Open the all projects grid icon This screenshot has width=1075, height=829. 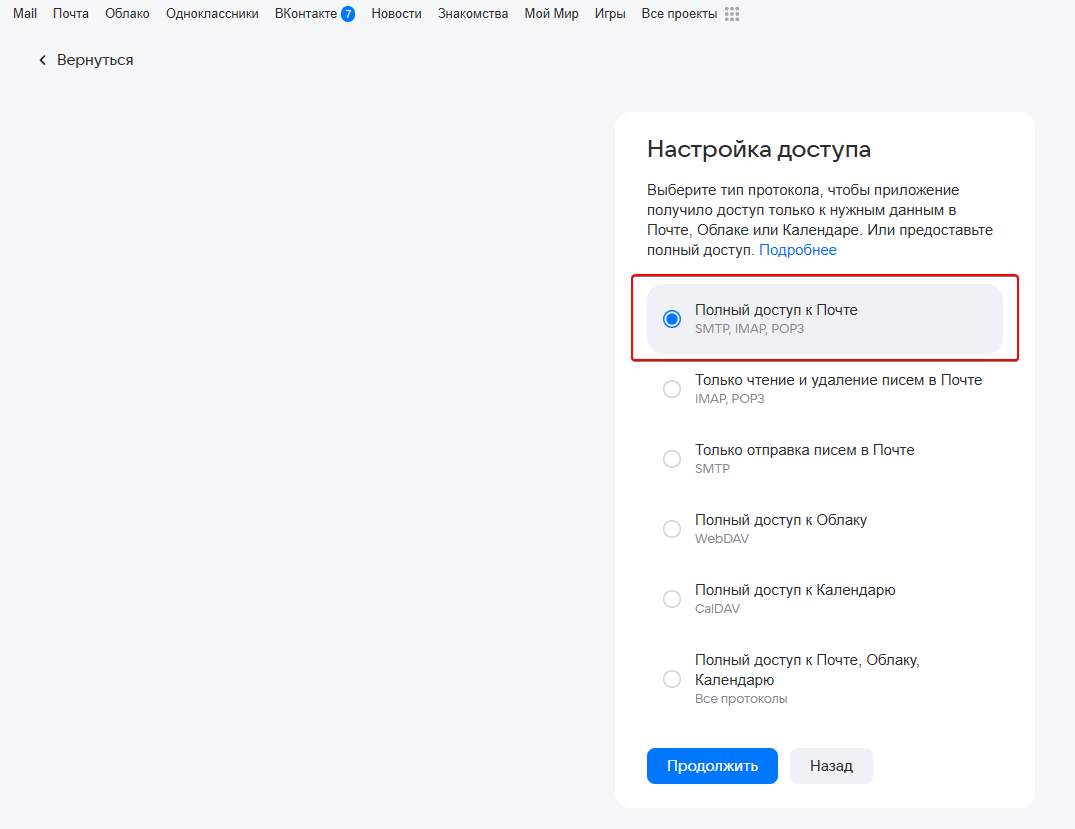click(732, 14)
